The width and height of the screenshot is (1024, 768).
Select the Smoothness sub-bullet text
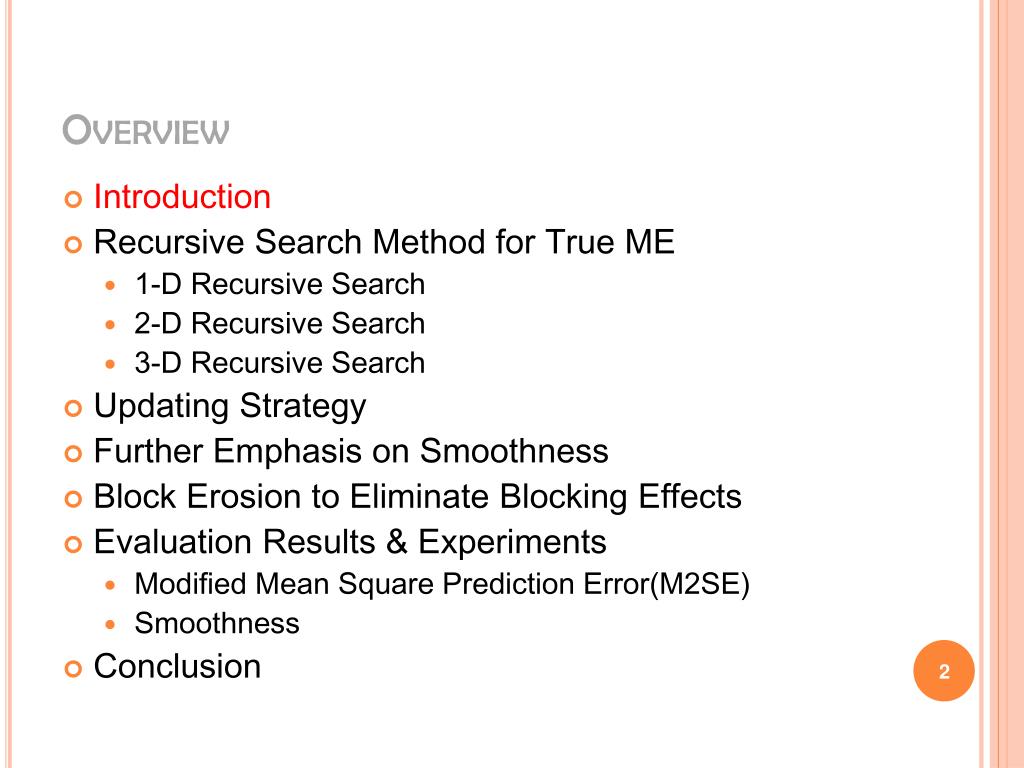(217, 623)
